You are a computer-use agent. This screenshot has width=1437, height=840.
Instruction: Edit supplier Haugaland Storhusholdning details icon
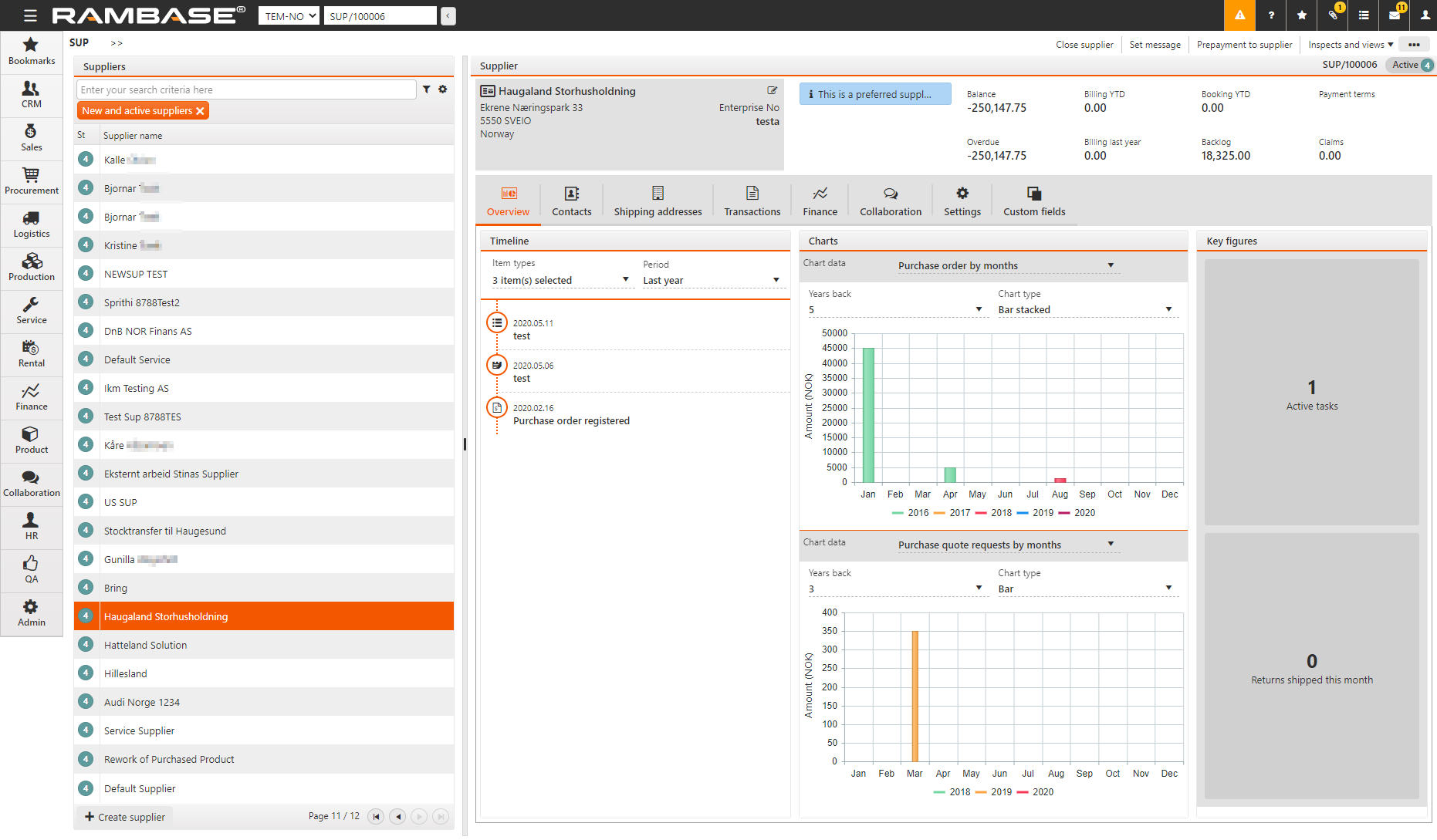click(772, 90)
